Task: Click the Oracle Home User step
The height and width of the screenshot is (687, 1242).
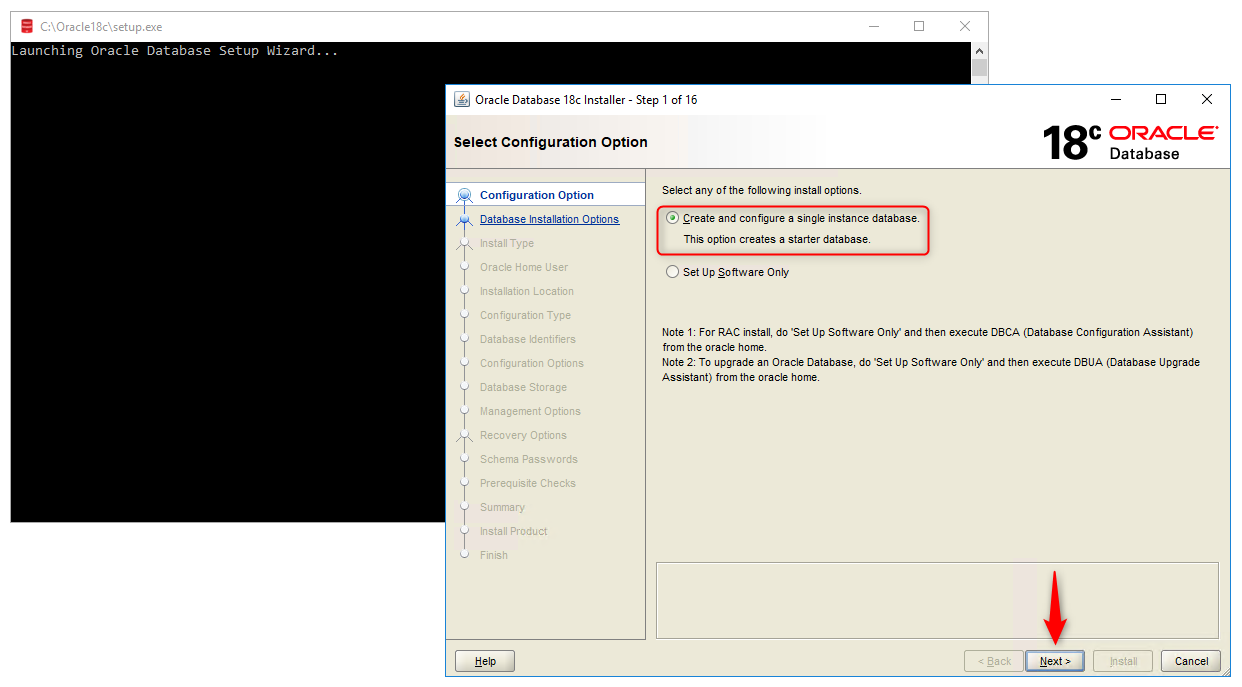Action: [524, 267]
